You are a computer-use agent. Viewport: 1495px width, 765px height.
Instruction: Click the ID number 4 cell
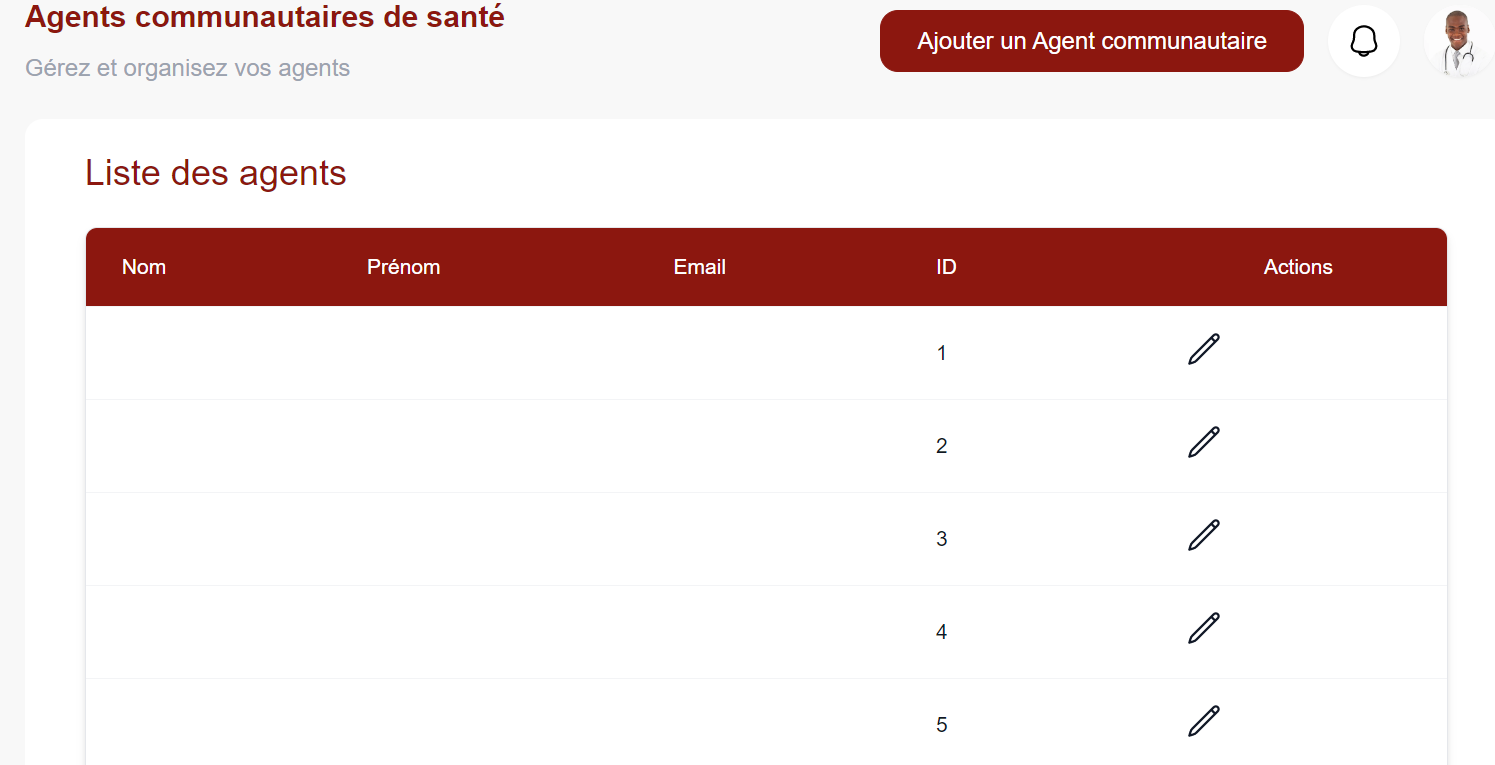(x=941, y=632)
